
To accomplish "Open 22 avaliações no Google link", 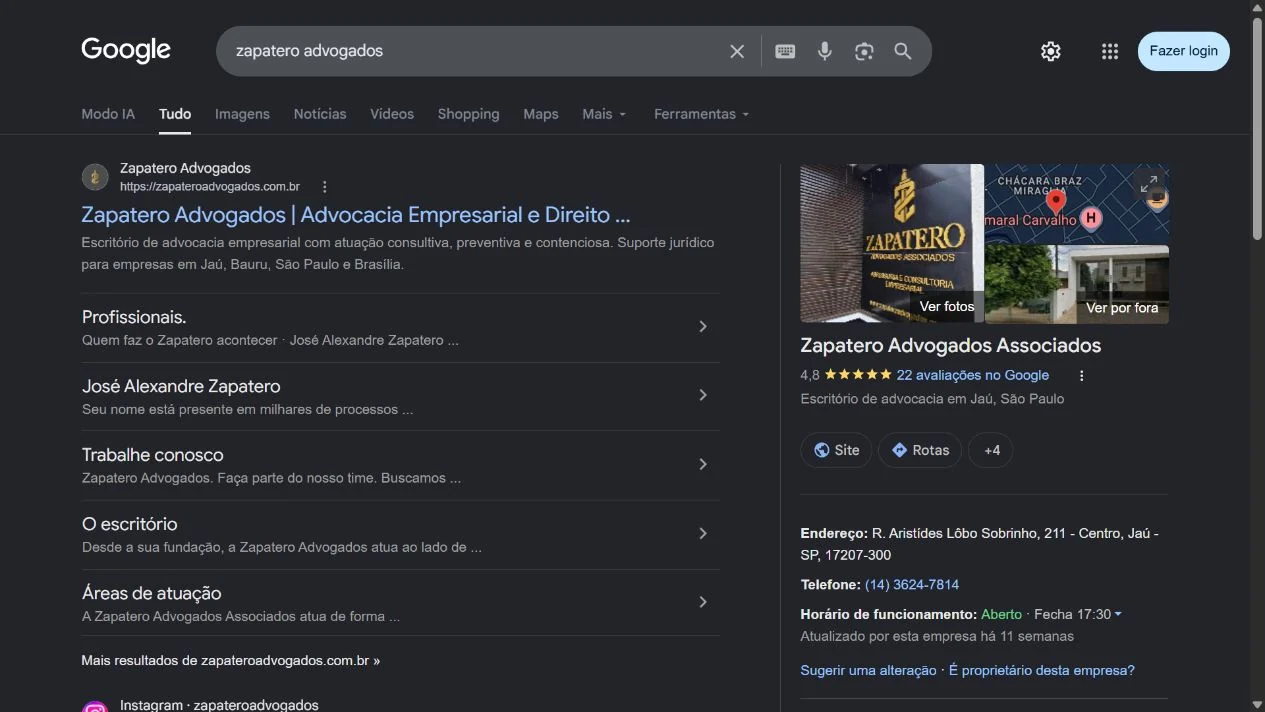I will [x=973, y=375].
